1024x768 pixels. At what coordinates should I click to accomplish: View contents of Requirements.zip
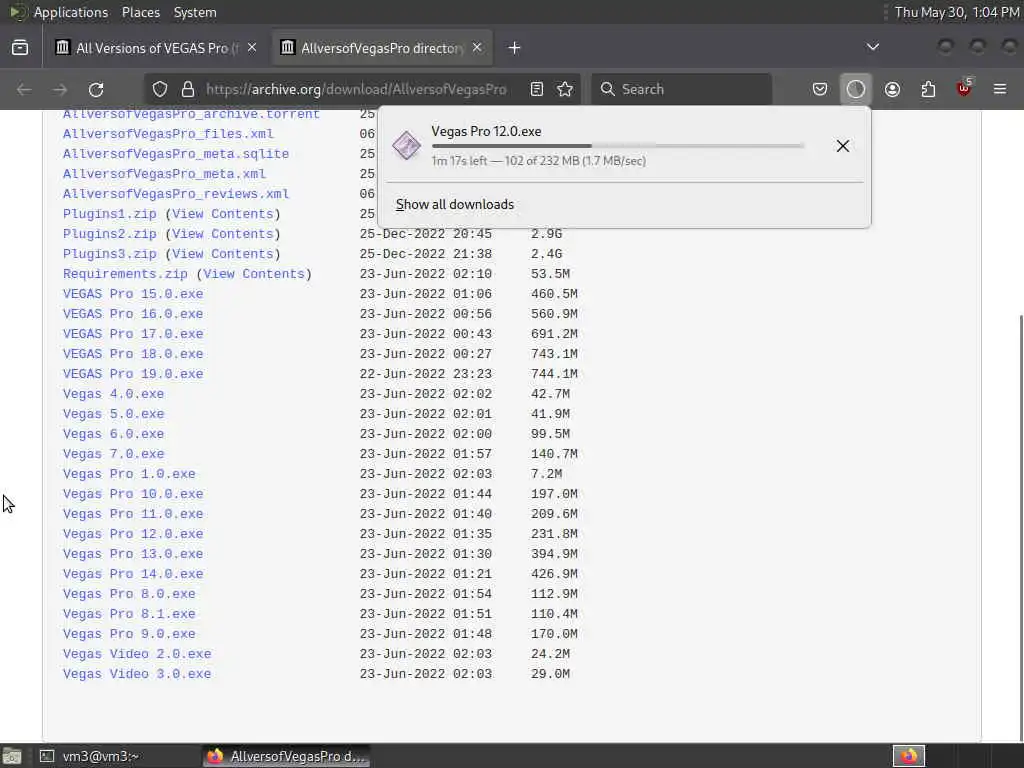point(254,274)
